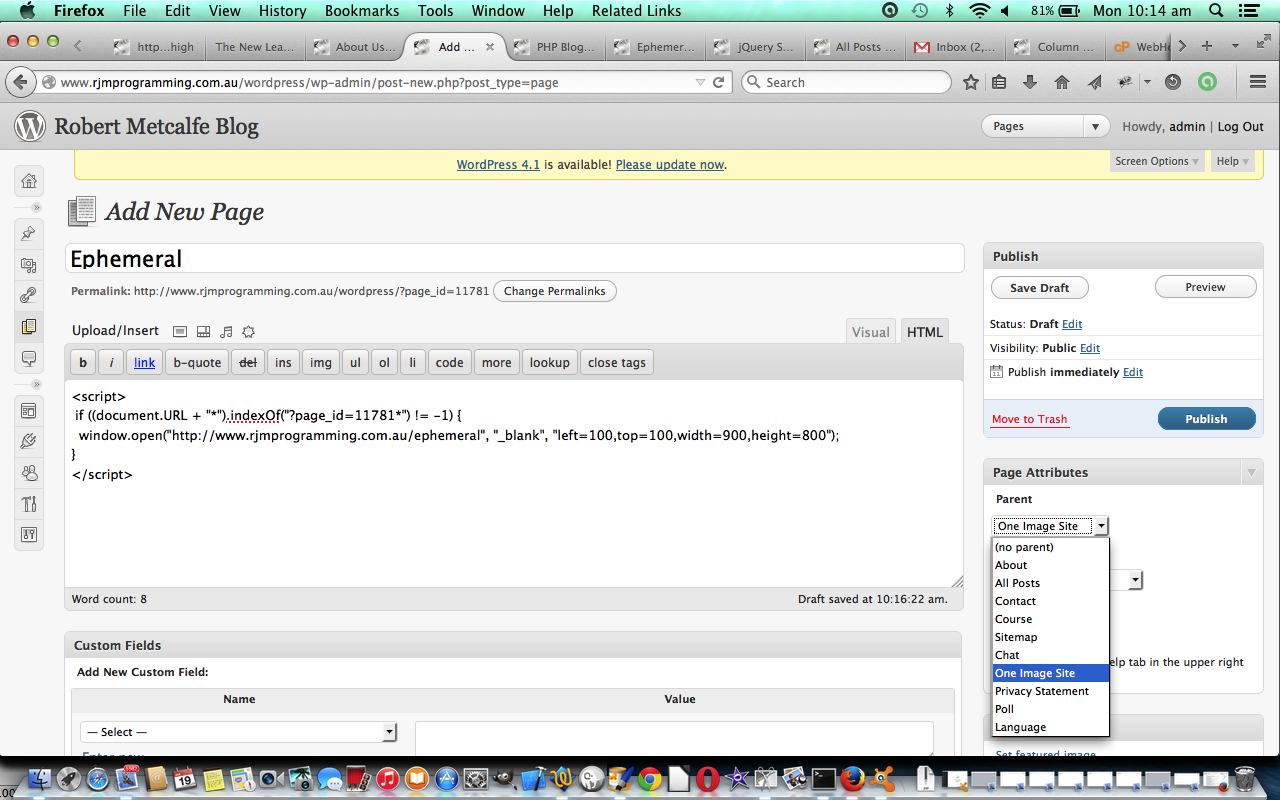
Task: Click the 'Move to Trash' link
Action: point(1029,419)
